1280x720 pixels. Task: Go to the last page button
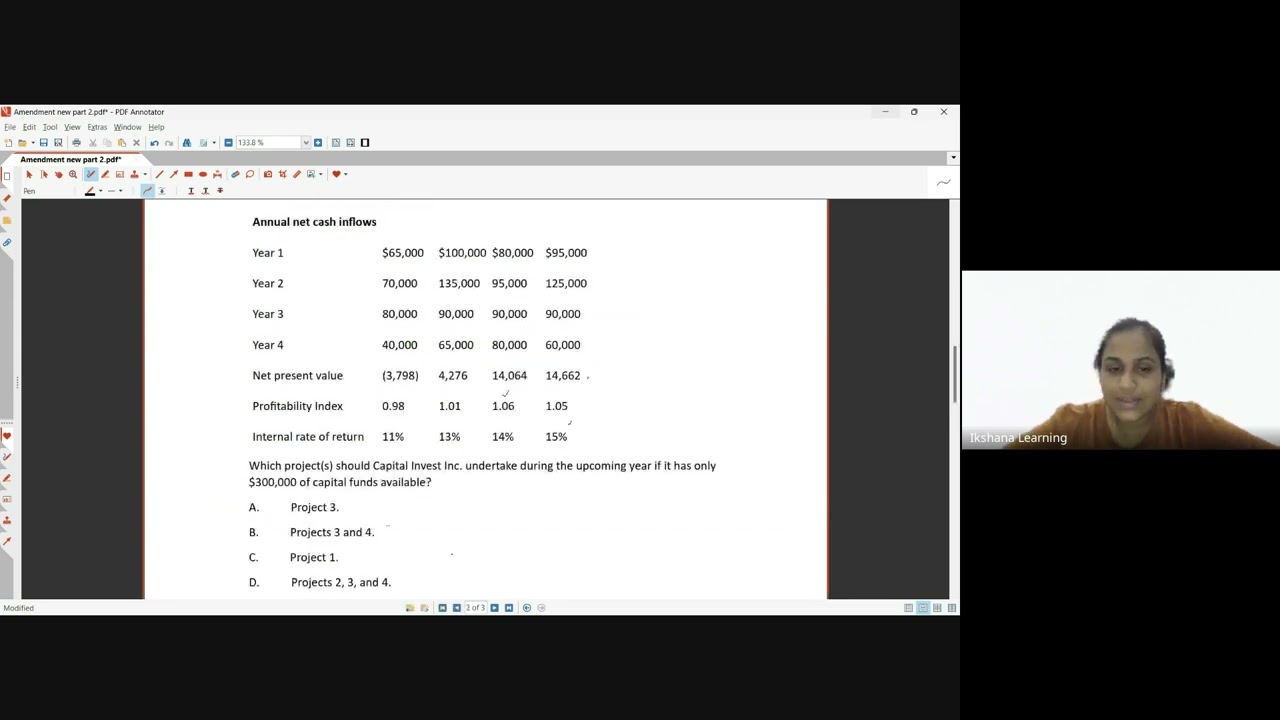click(x=508, y=607)
